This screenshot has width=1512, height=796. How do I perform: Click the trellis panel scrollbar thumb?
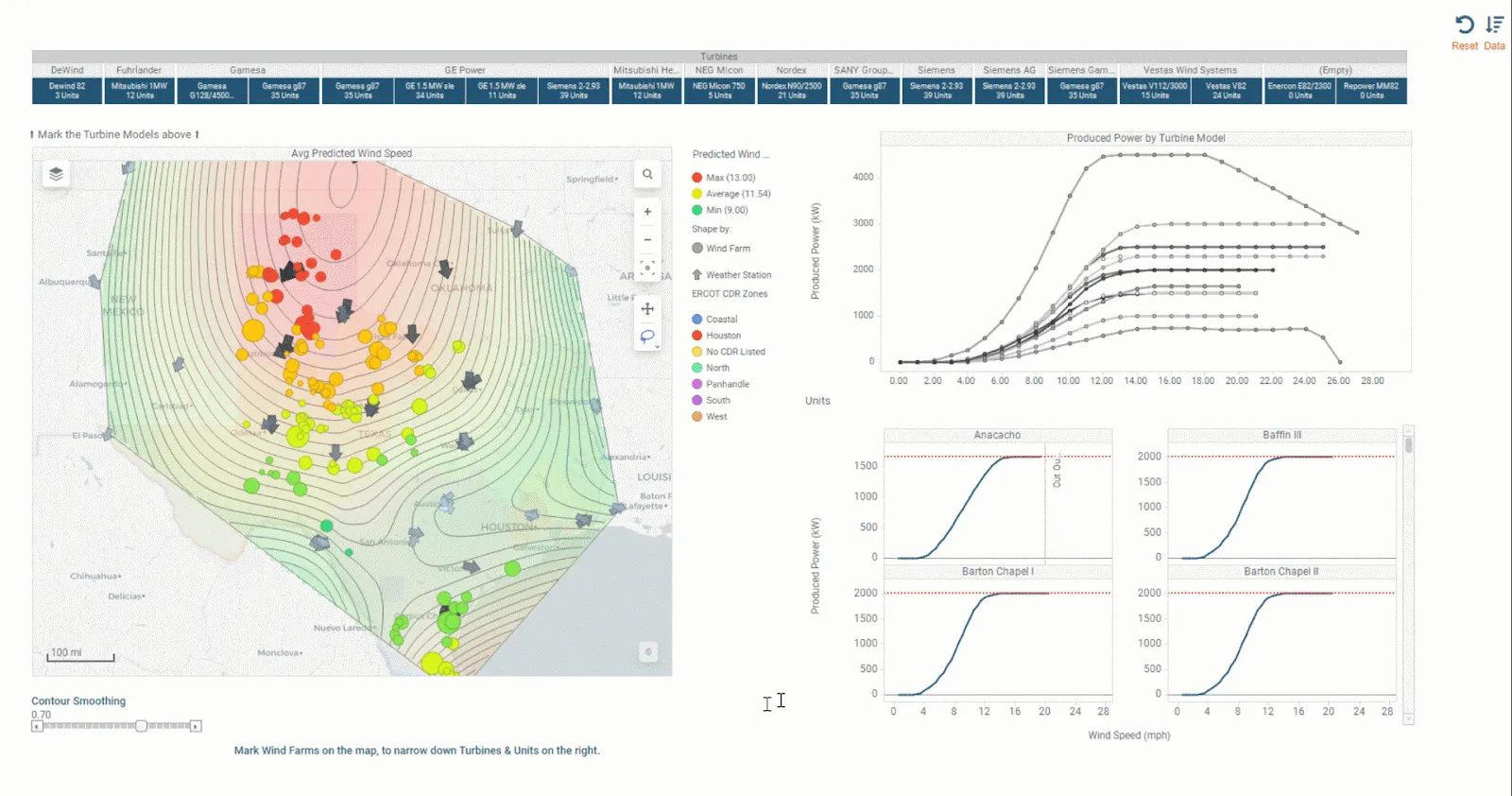[x=1408, y=444]
